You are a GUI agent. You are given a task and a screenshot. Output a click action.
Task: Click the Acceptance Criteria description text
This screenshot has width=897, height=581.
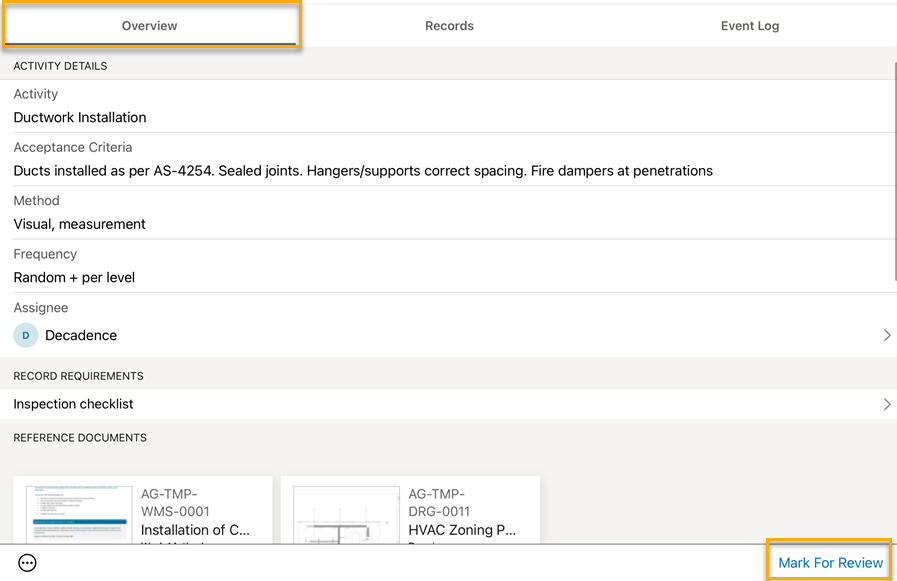point(363,171)
